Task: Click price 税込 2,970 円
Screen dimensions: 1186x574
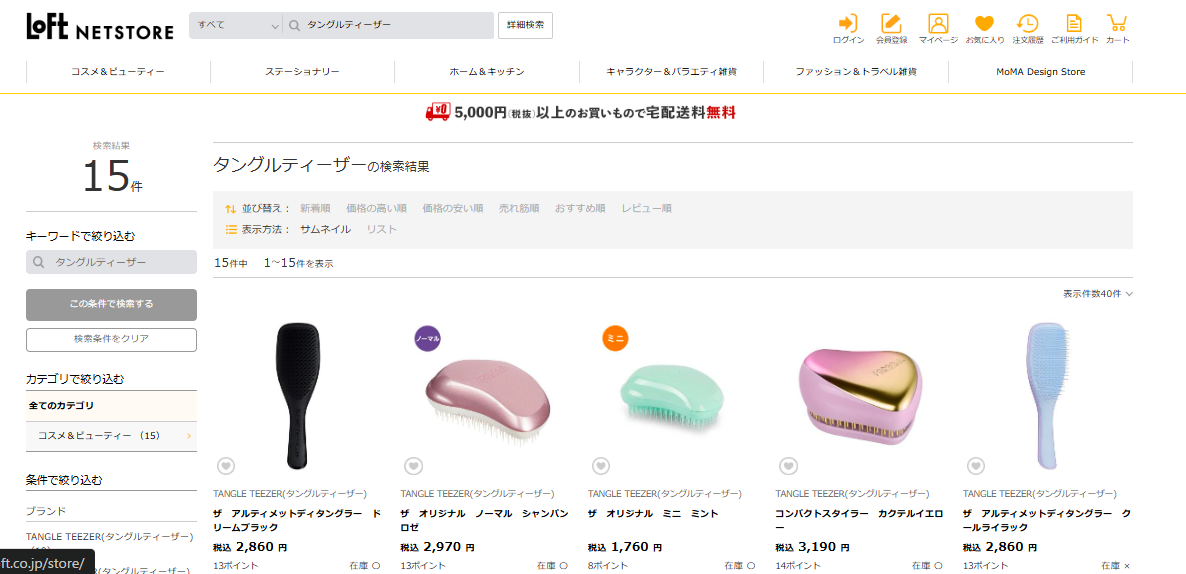Action: [x=437, y=547]
